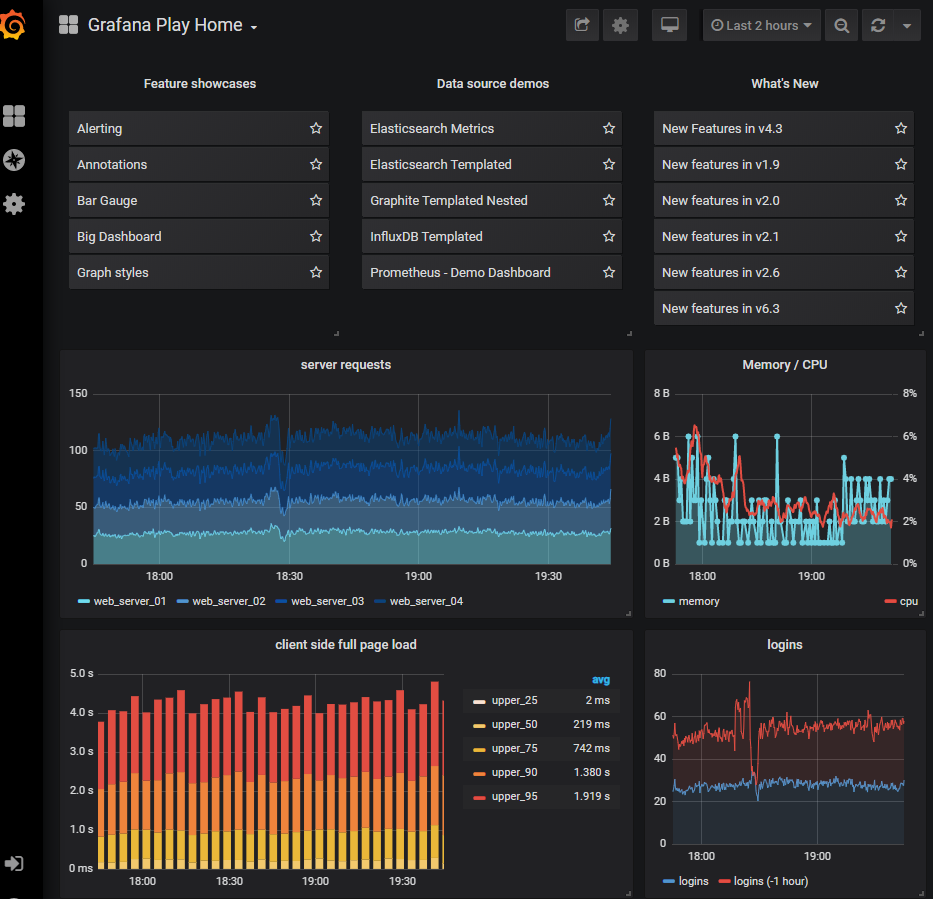Image resolution: width=933 pixels, height=899 pixels.
Task: Star New features in v1.9
Action: [901, 164]
